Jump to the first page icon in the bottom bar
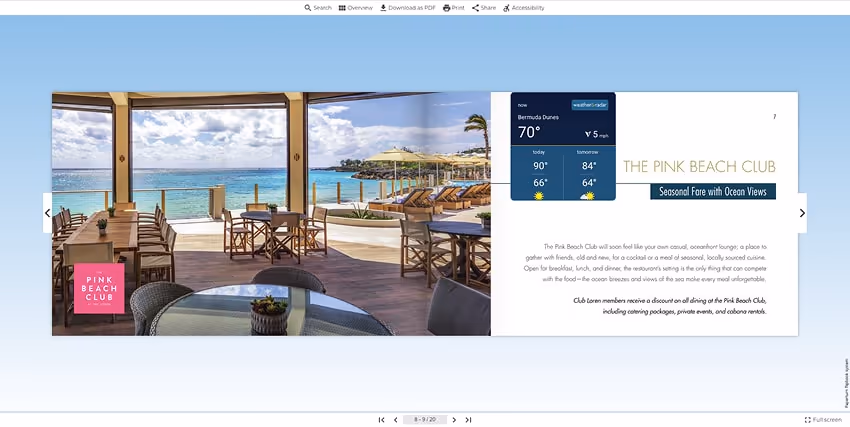 click(382, 419)
